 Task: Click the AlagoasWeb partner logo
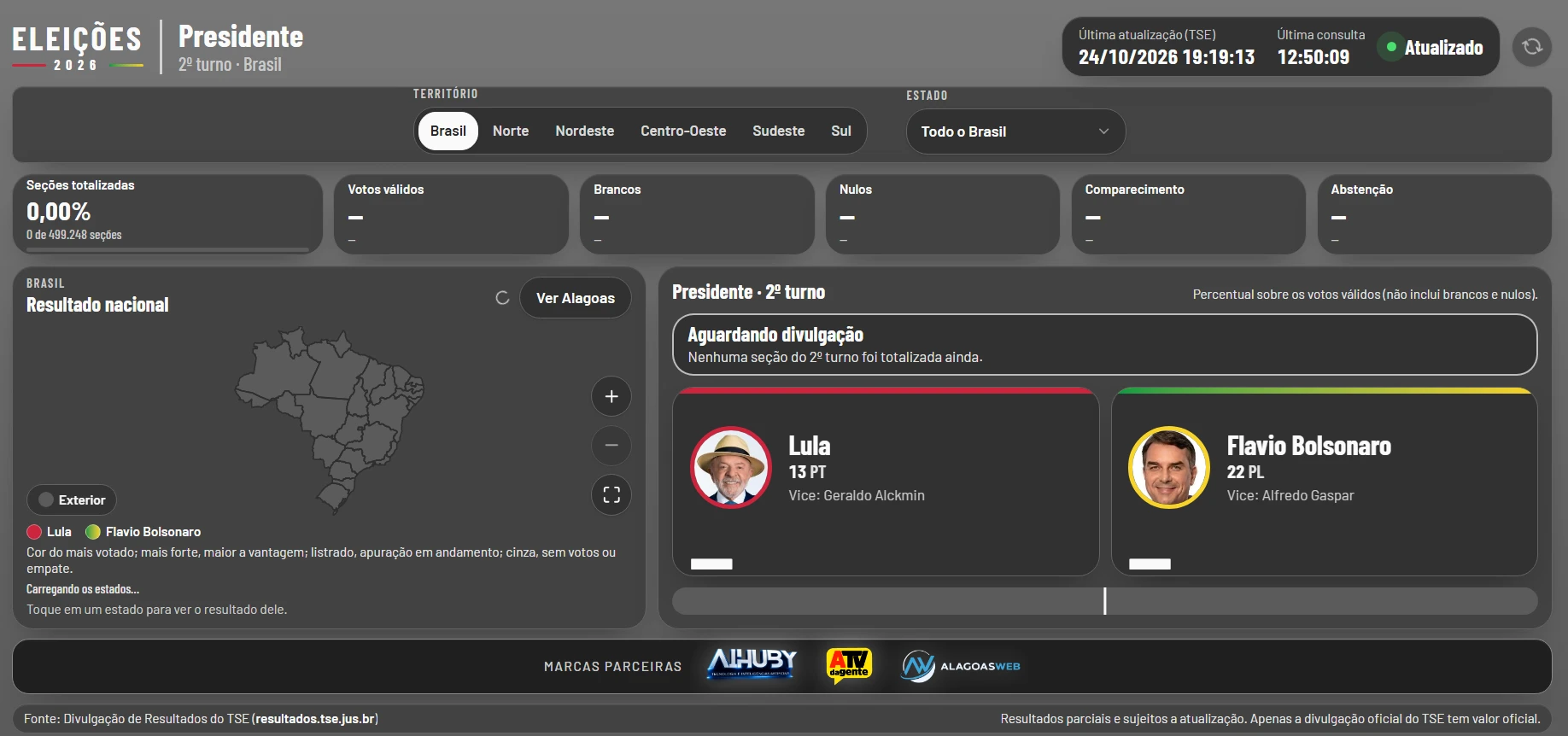(961, 666)
